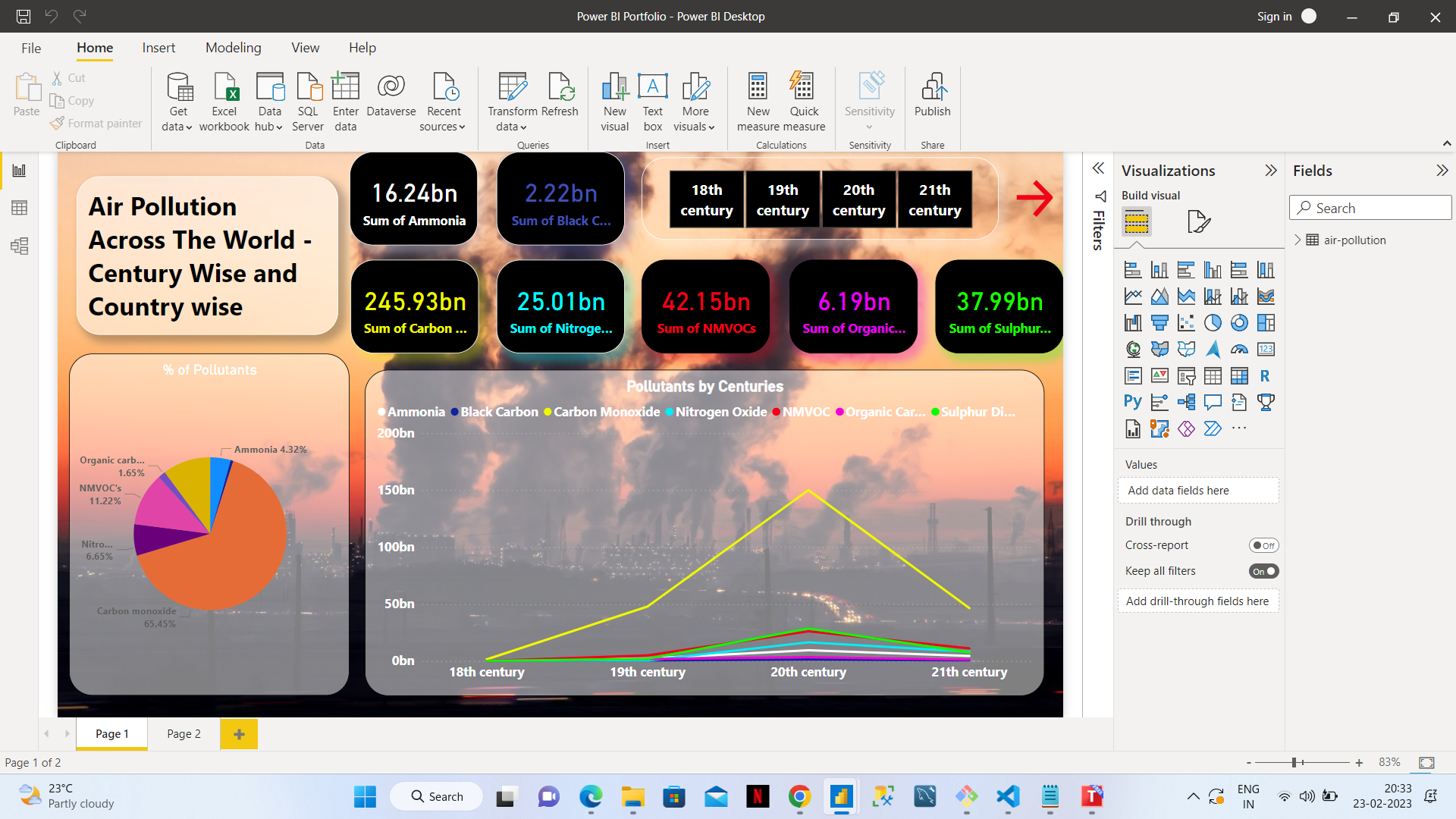
Task: Turn off Keep all filters
Action: [x=1262, y=571]
